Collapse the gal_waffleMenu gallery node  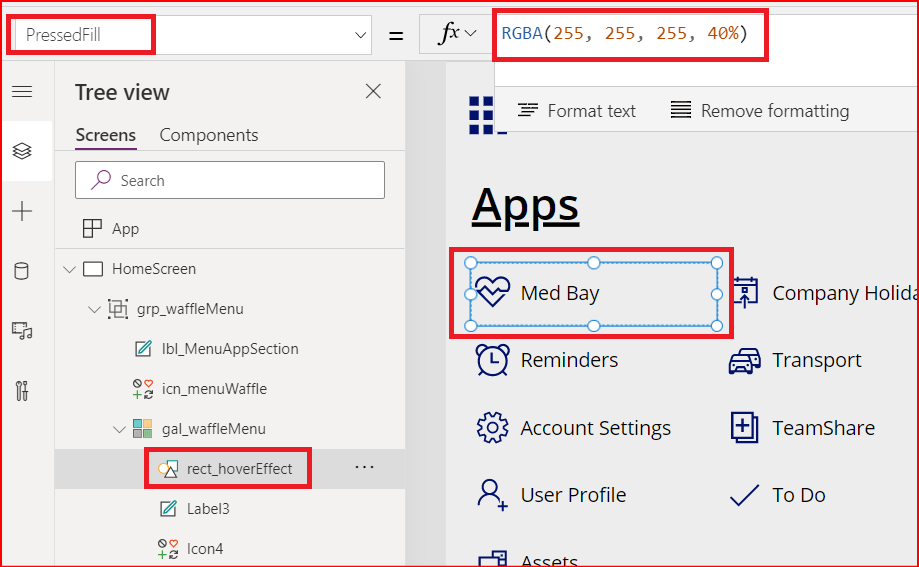tap(119, 429)
